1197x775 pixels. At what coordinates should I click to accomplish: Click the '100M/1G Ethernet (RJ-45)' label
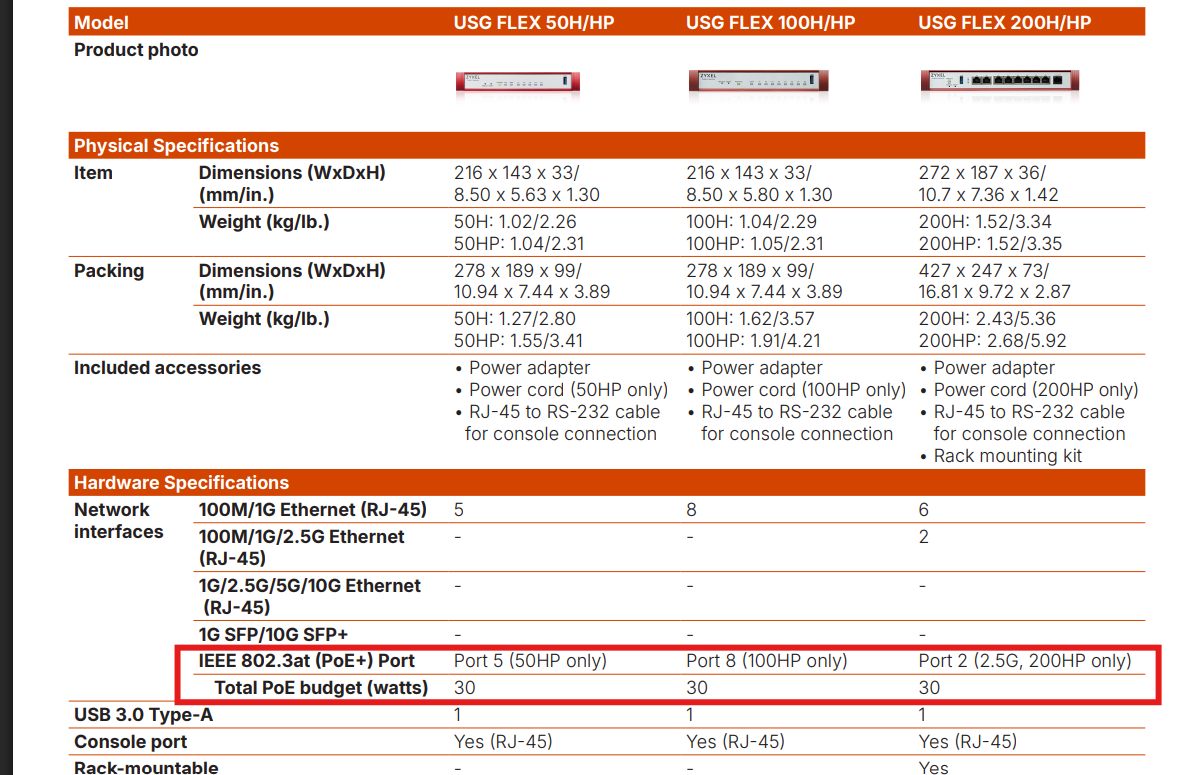pyautogui.click(x=312, y=510)
